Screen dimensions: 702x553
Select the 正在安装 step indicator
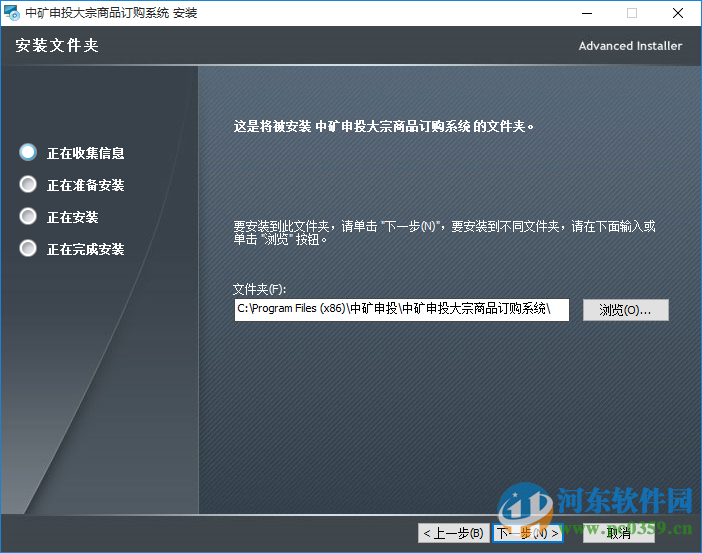point(28,216)
